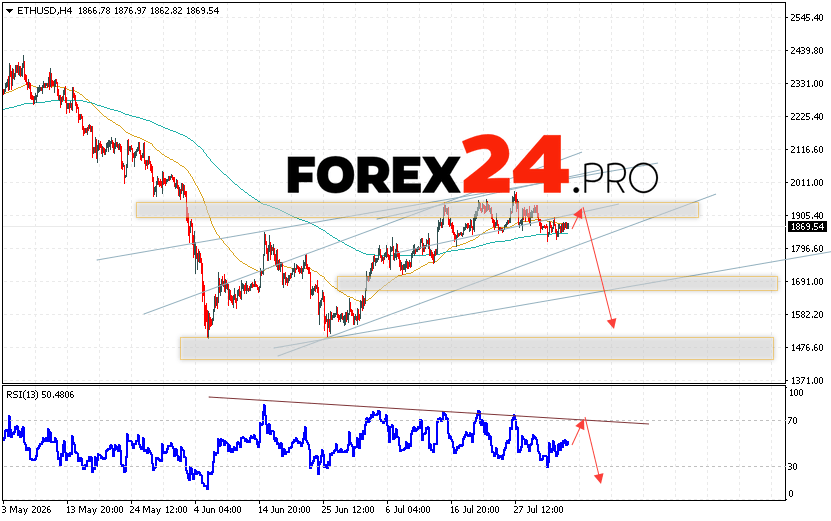Viewport: 831px width, 521px height.
Task: Select the 1691.00 price axis label
Action: point(807,281)
